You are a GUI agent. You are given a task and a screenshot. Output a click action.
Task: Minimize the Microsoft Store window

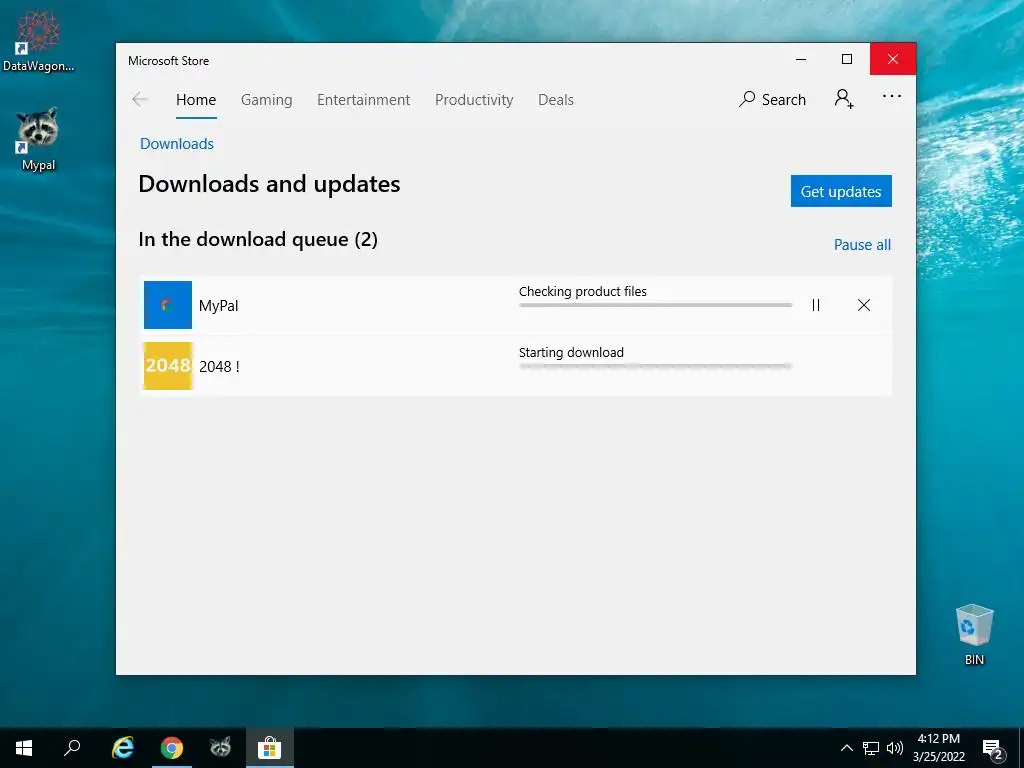[x=801, y=59]
